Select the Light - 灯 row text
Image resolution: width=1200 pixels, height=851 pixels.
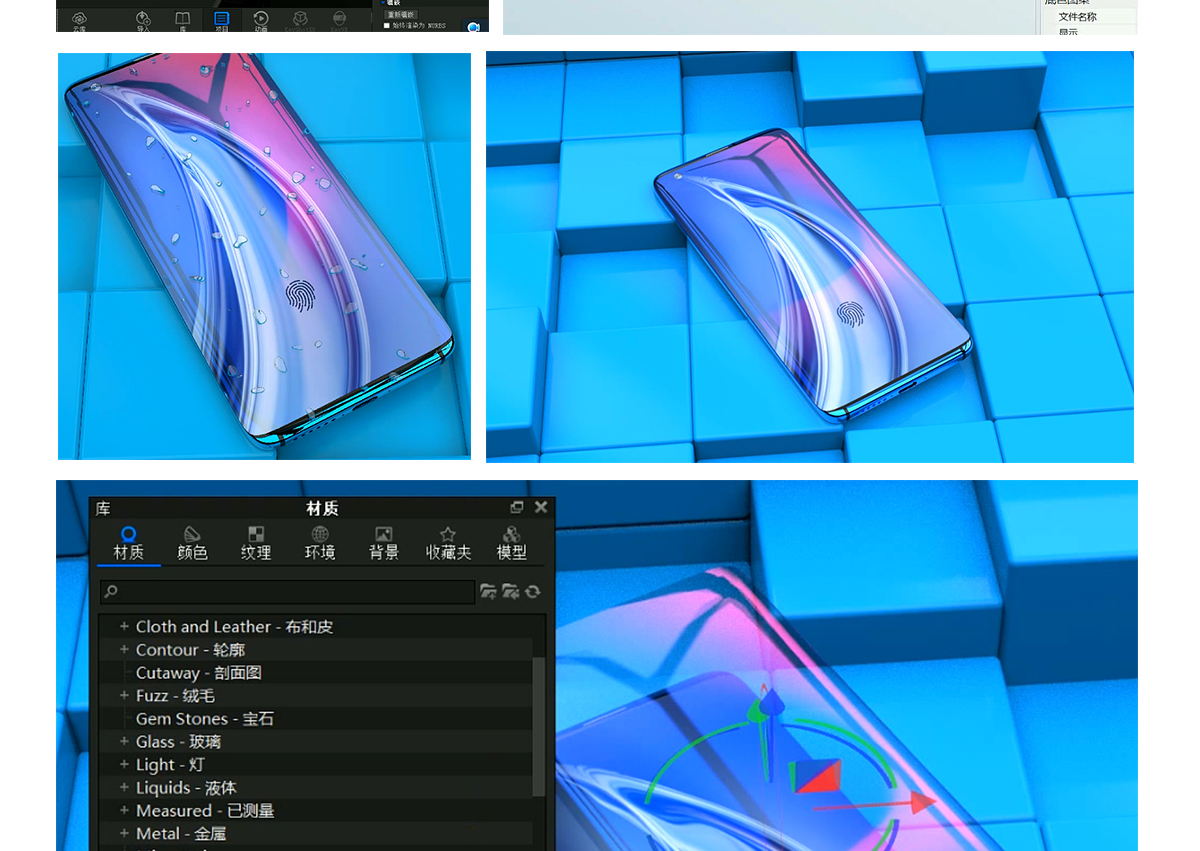[170, 765]
